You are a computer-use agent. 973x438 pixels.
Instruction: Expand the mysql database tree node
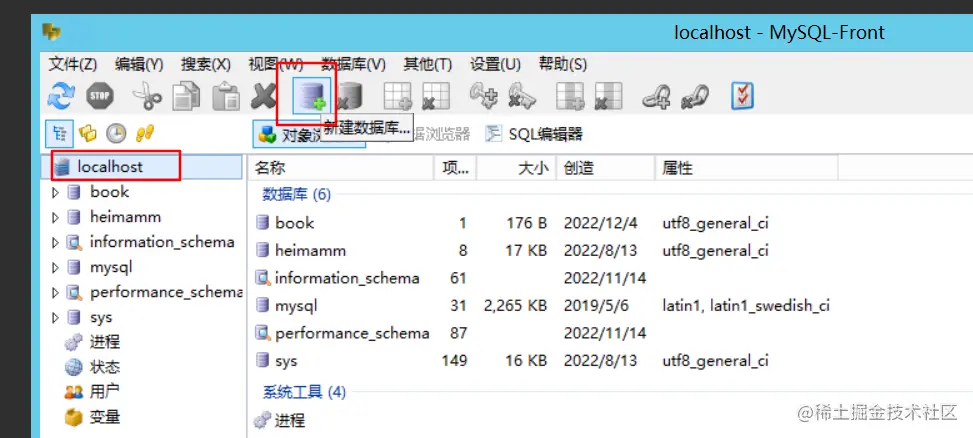55,268
